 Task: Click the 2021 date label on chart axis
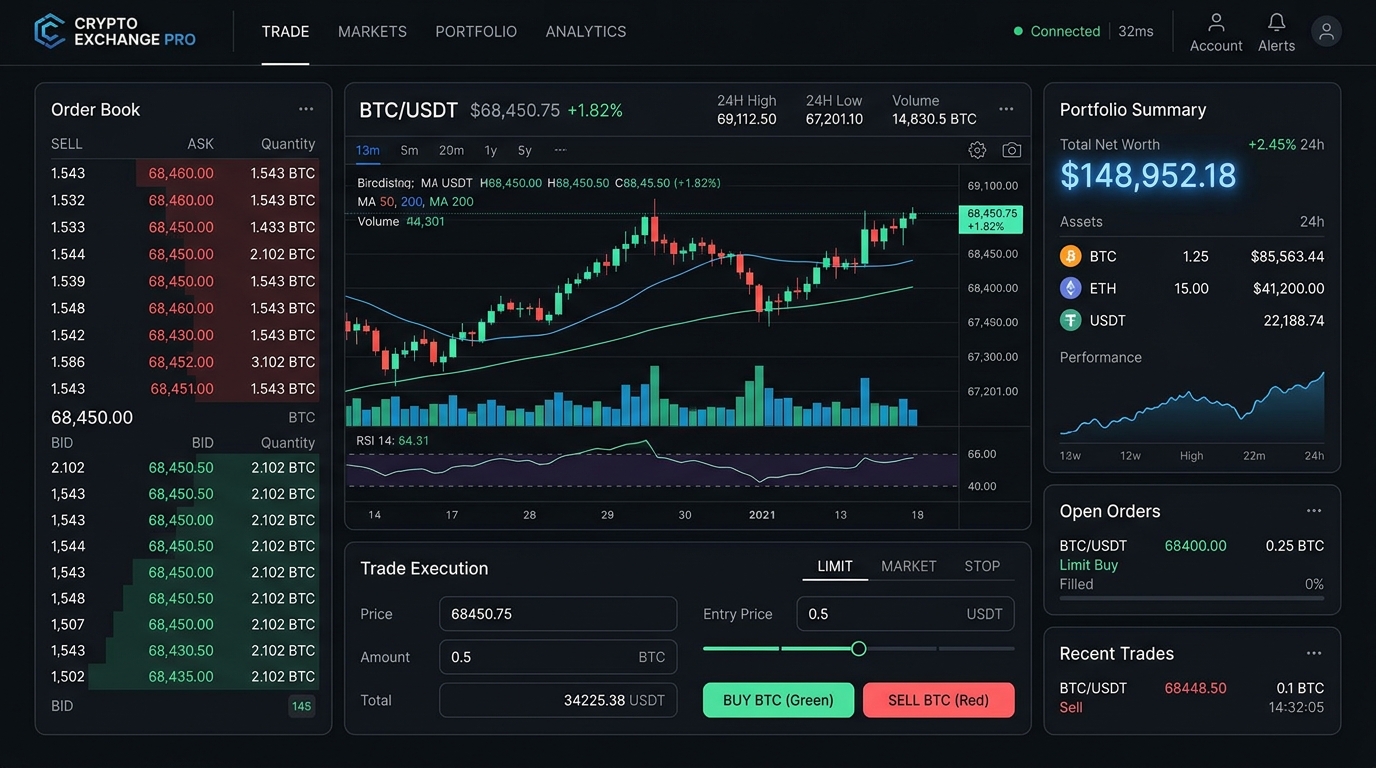pyautogui.click(x=762, y=515)
